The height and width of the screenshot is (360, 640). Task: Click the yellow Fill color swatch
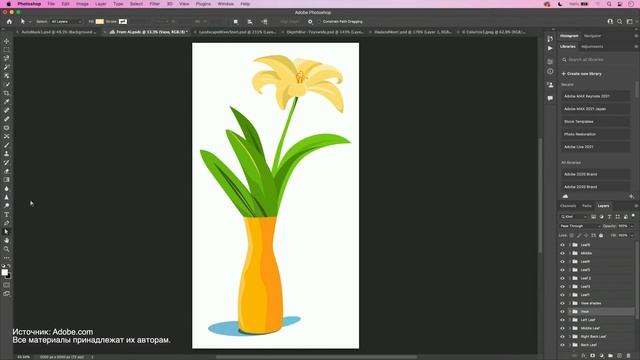100,22
